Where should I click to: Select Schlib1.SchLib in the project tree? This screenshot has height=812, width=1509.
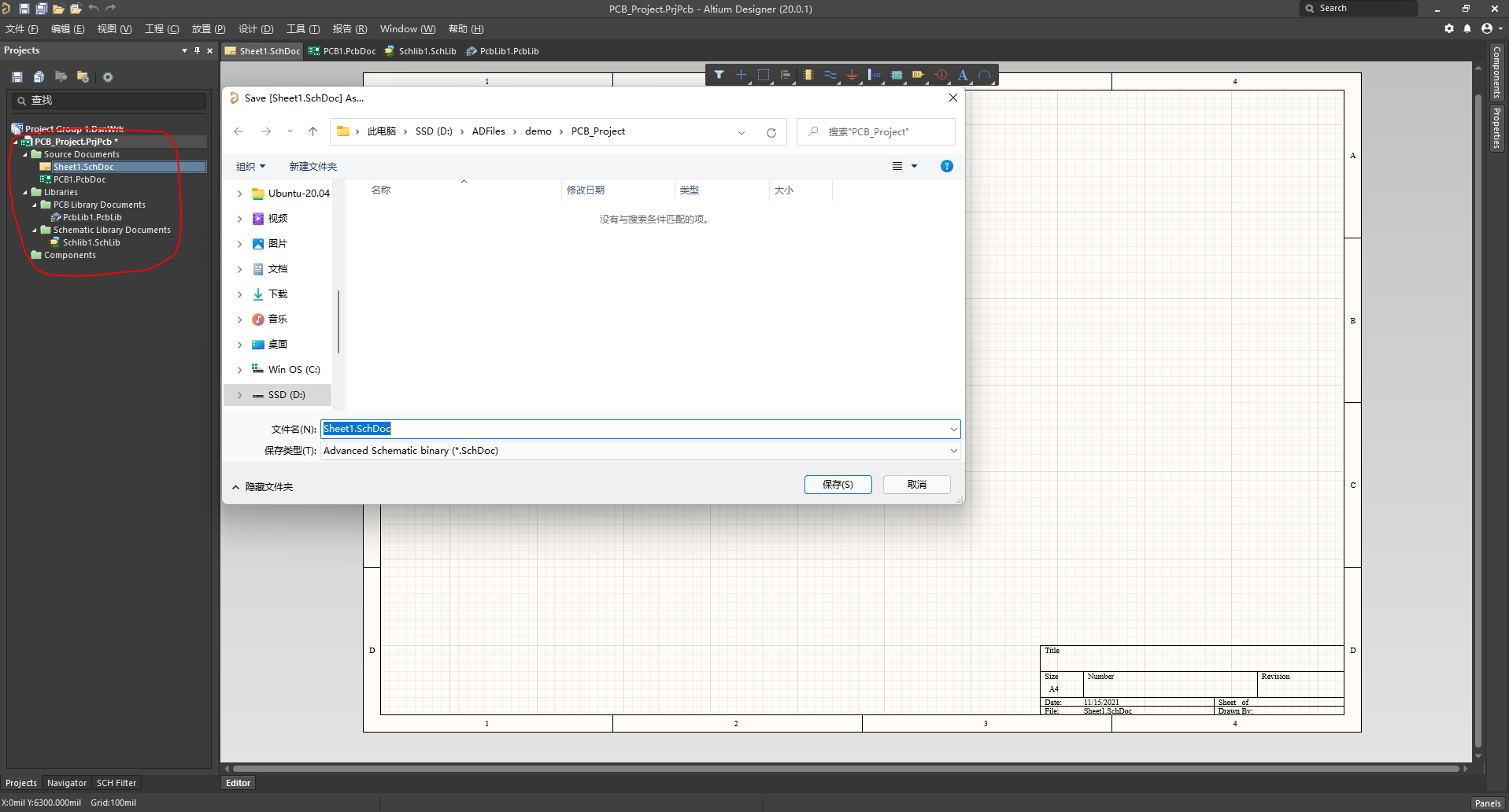(x=91, y=243)
